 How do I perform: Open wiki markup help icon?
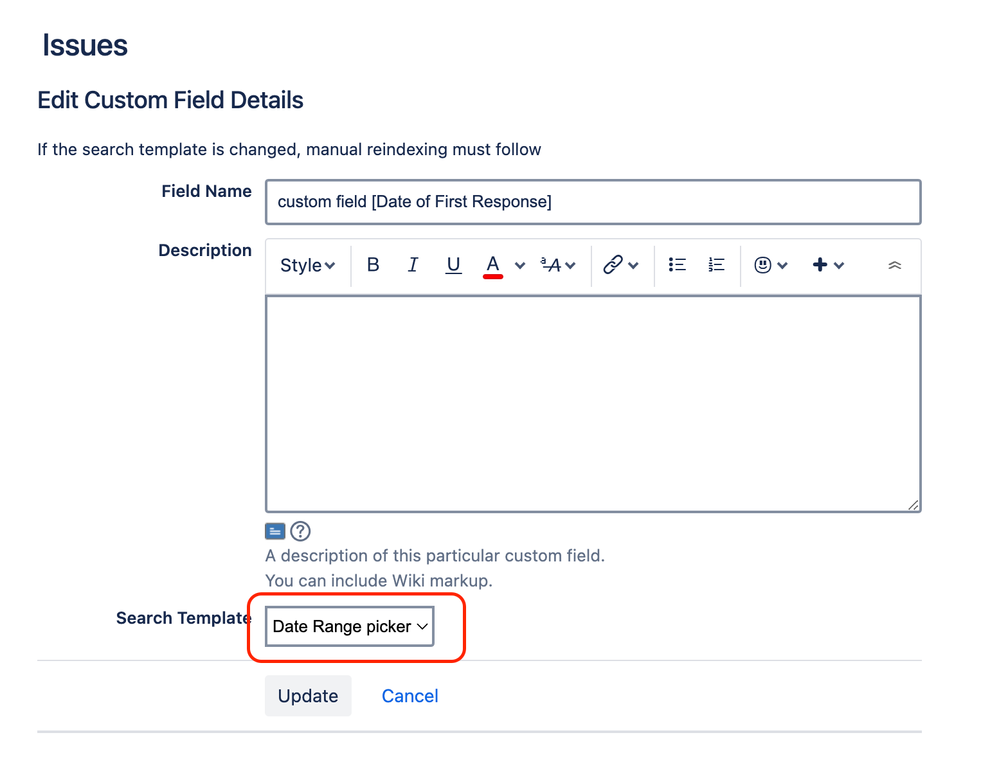[x=300, y=531]
